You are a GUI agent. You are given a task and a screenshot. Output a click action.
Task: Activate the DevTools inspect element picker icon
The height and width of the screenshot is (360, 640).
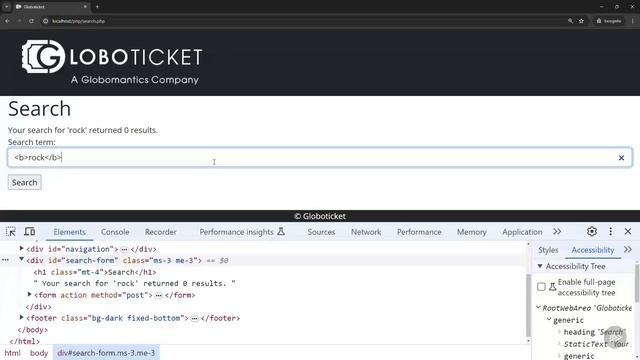click(x=11, y=231)
